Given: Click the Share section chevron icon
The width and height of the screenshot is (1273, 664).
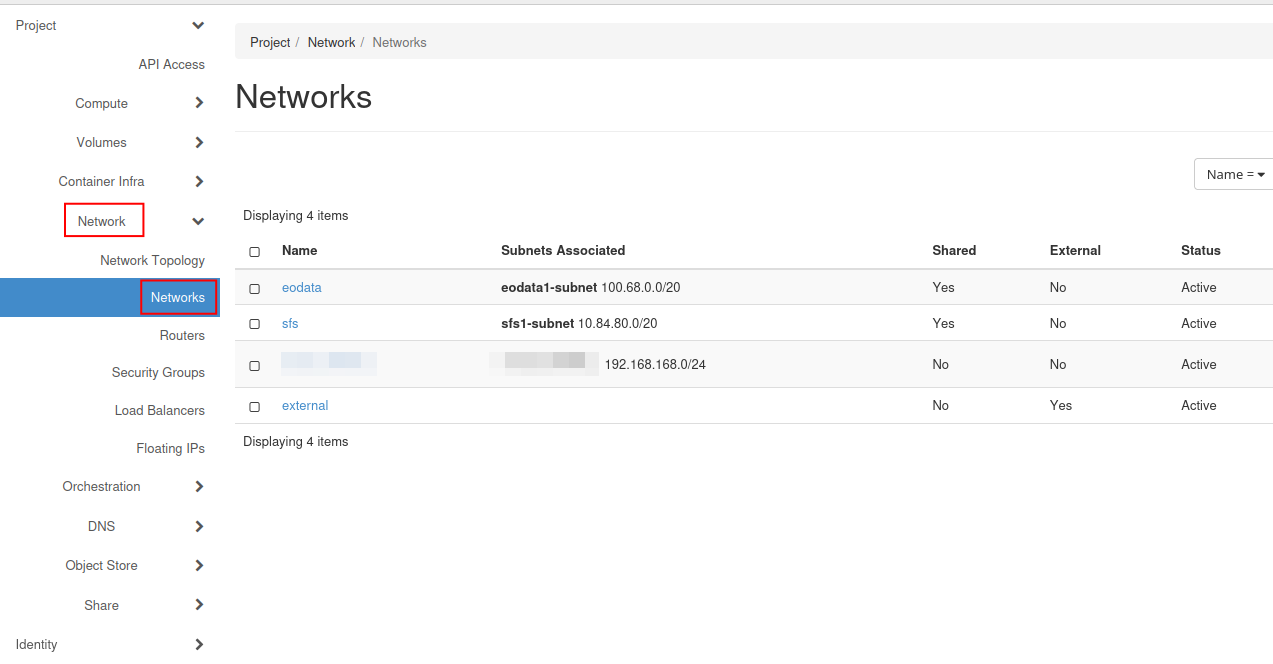Looking at the screenshot, I should tap(199, 605).
